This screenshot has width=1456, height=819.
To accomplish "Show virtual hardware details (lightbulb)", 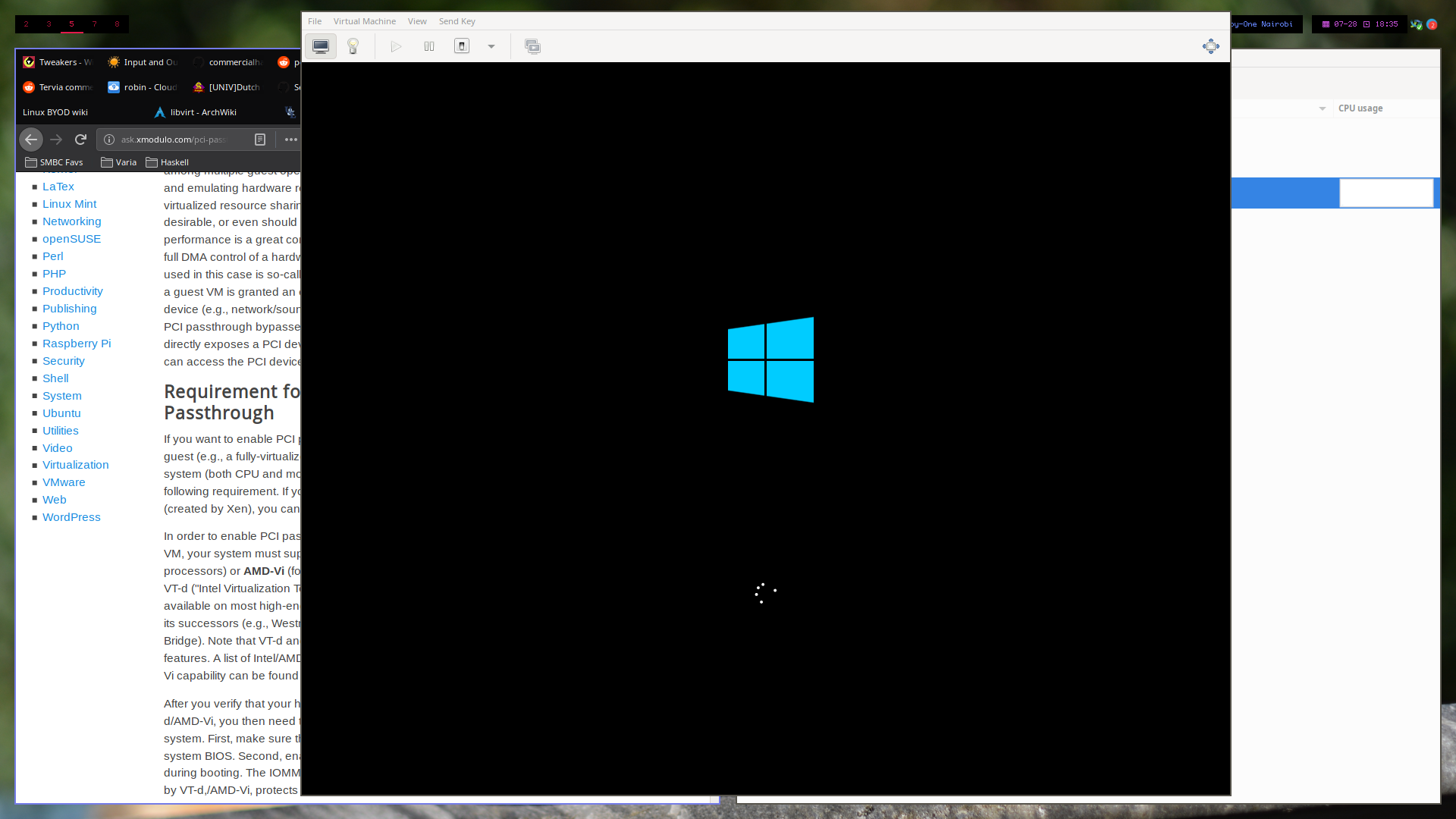I will pyautogui.click(x=353, y=46).
